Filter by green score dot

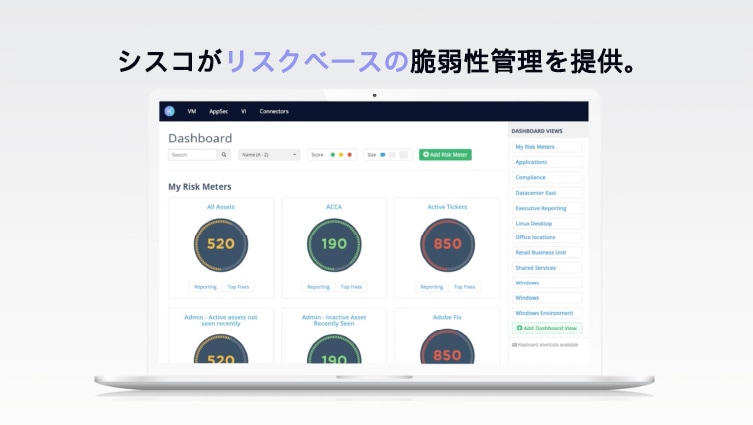coord(333,155)
